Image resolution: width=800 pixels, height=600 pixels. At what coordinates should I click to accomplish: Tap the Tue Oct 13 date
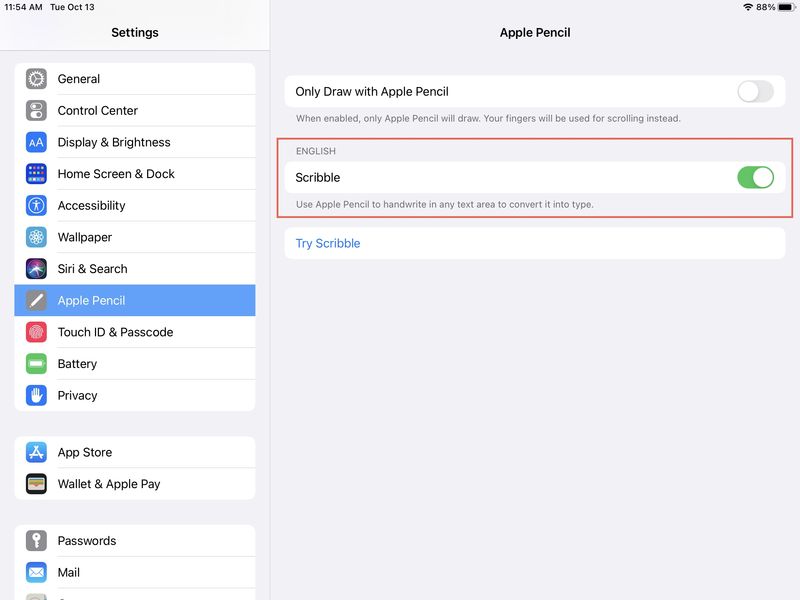[x=72, y=7]
